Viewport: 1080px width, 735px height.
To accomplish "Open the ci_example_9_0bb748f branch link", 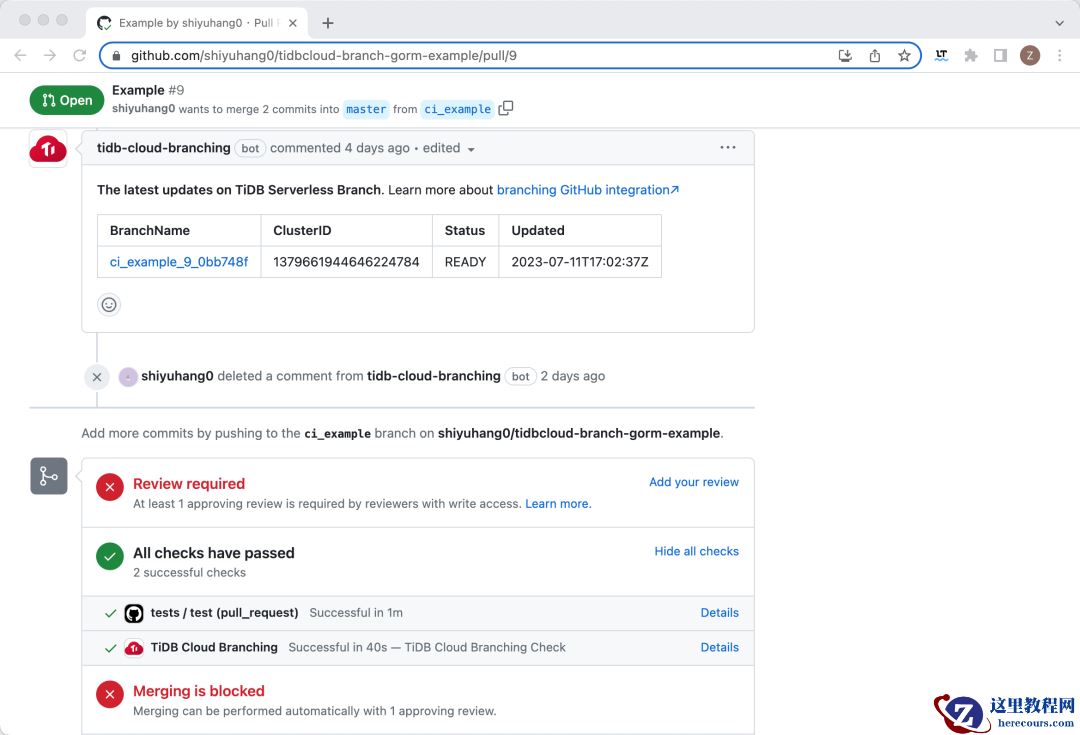I will pos(179,262).
